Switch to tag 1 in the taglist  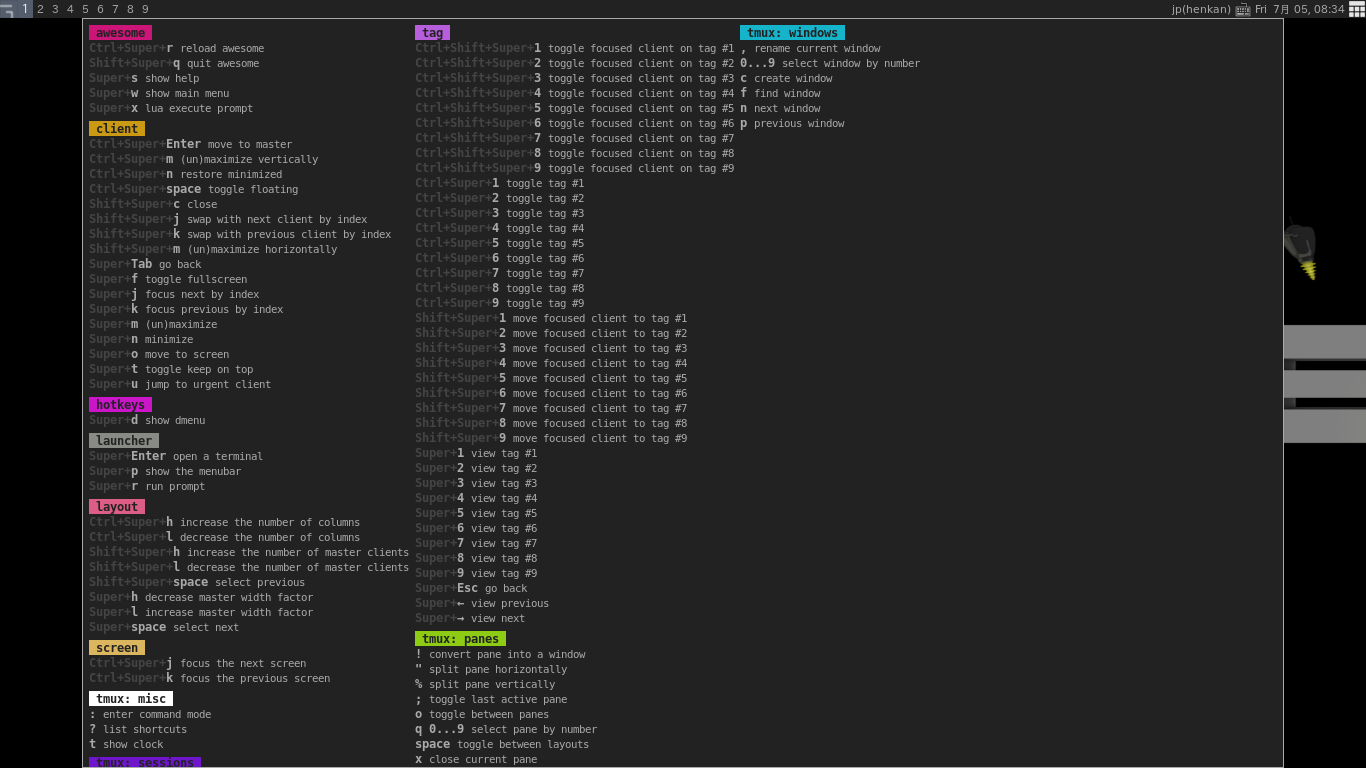(25, 9)
